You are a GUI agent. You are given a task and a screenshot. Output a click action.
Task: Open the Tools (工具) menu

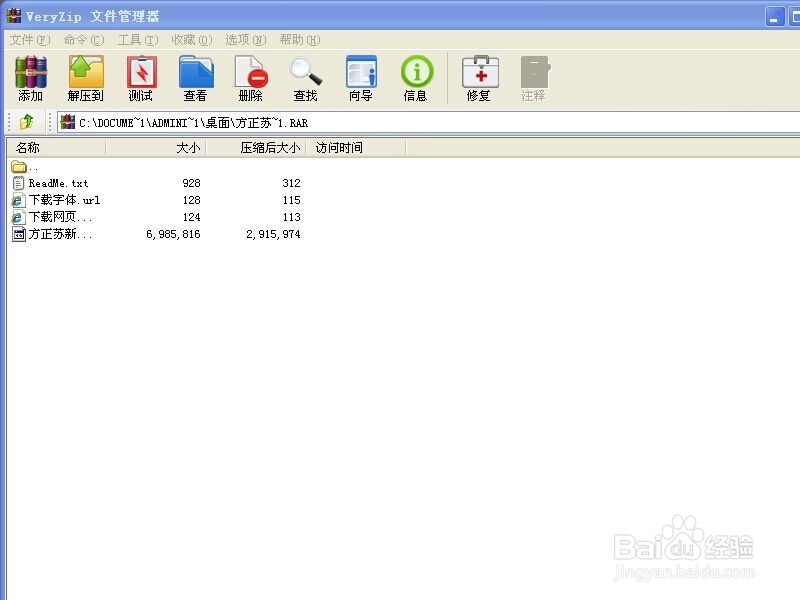(138, 40)
